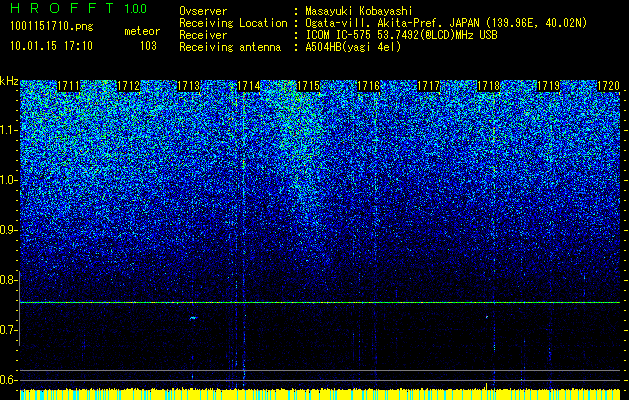Click the 0.7 frequency axis label
This screenshot has width=629, height=400.
pyautogui.click(x=8, y=330)
